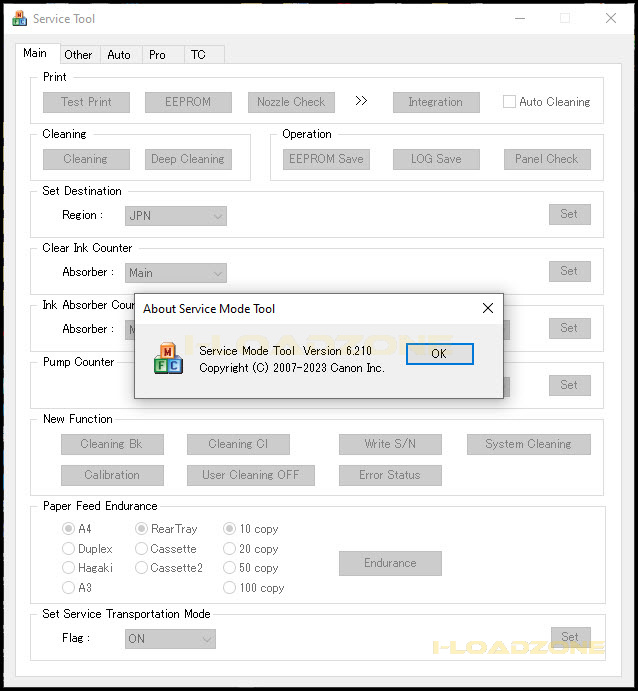Choose the Cassette paper source option
The width and height of the screenshot is (638, 691).
pyautogui.click(x=141, y=549)
